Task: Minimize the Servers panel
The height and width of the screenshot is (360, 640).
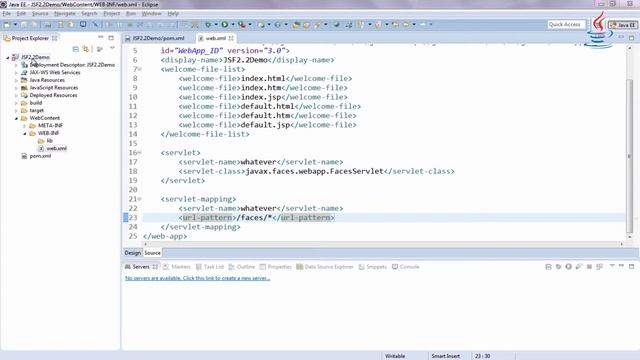Action: coord(622,266)
